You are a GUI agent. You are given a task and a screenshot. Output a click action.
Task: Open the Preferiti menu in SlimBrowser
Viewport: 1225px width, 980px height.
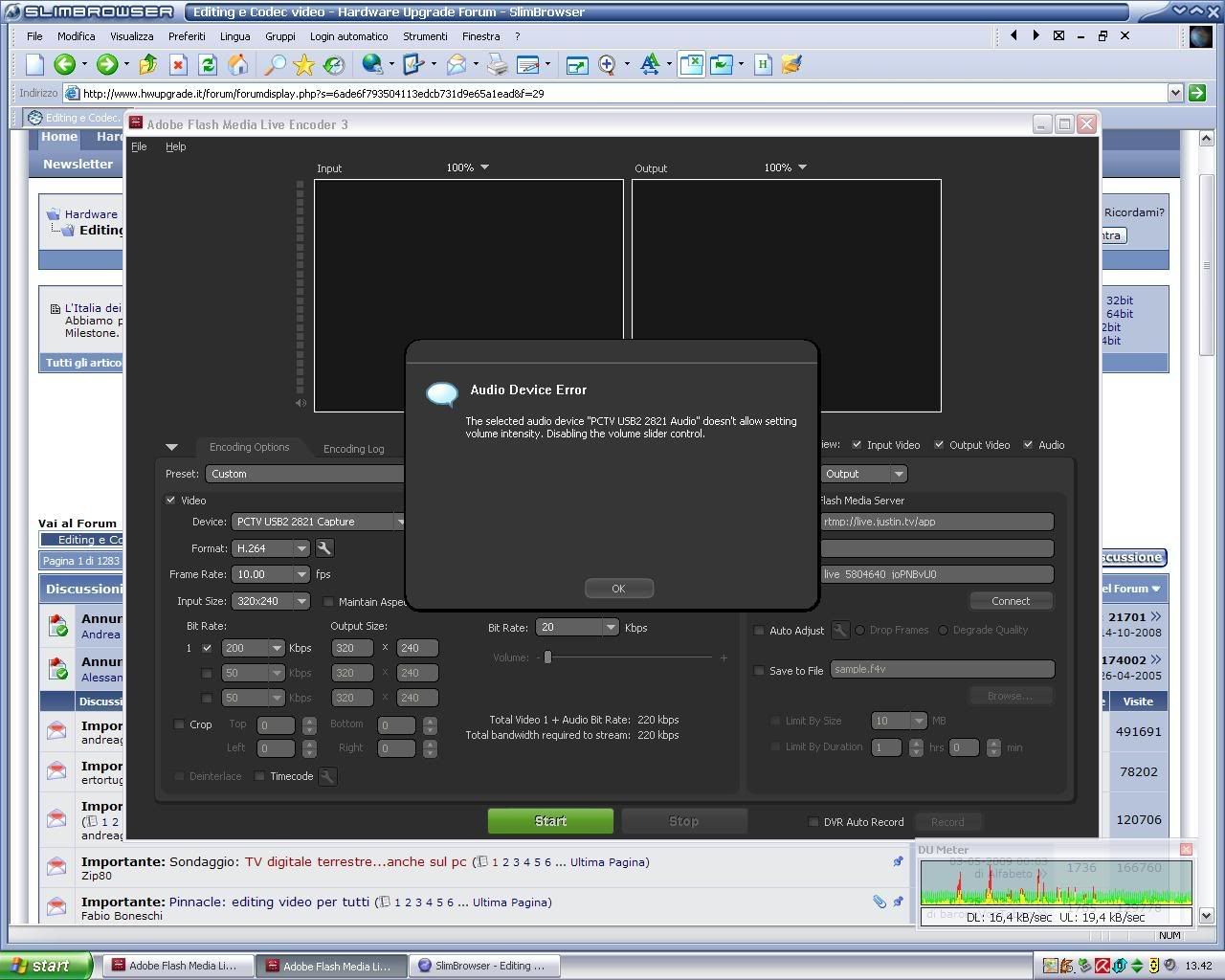coord(187,36)
